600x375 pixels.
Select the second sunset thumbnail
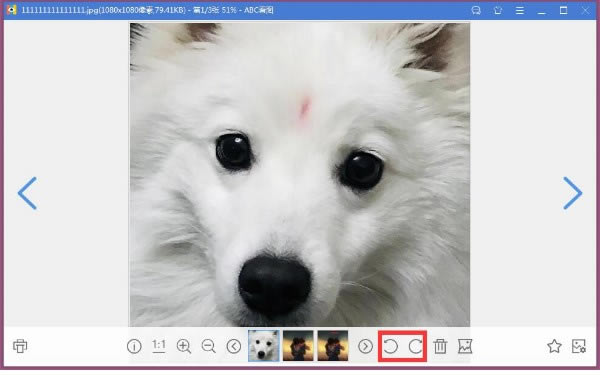point(298,346)
